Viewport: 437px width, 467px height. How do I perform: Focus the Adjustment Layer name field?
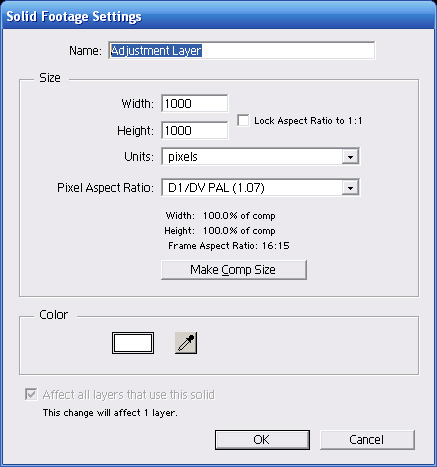pyautogui.click(x=242, y=51)
